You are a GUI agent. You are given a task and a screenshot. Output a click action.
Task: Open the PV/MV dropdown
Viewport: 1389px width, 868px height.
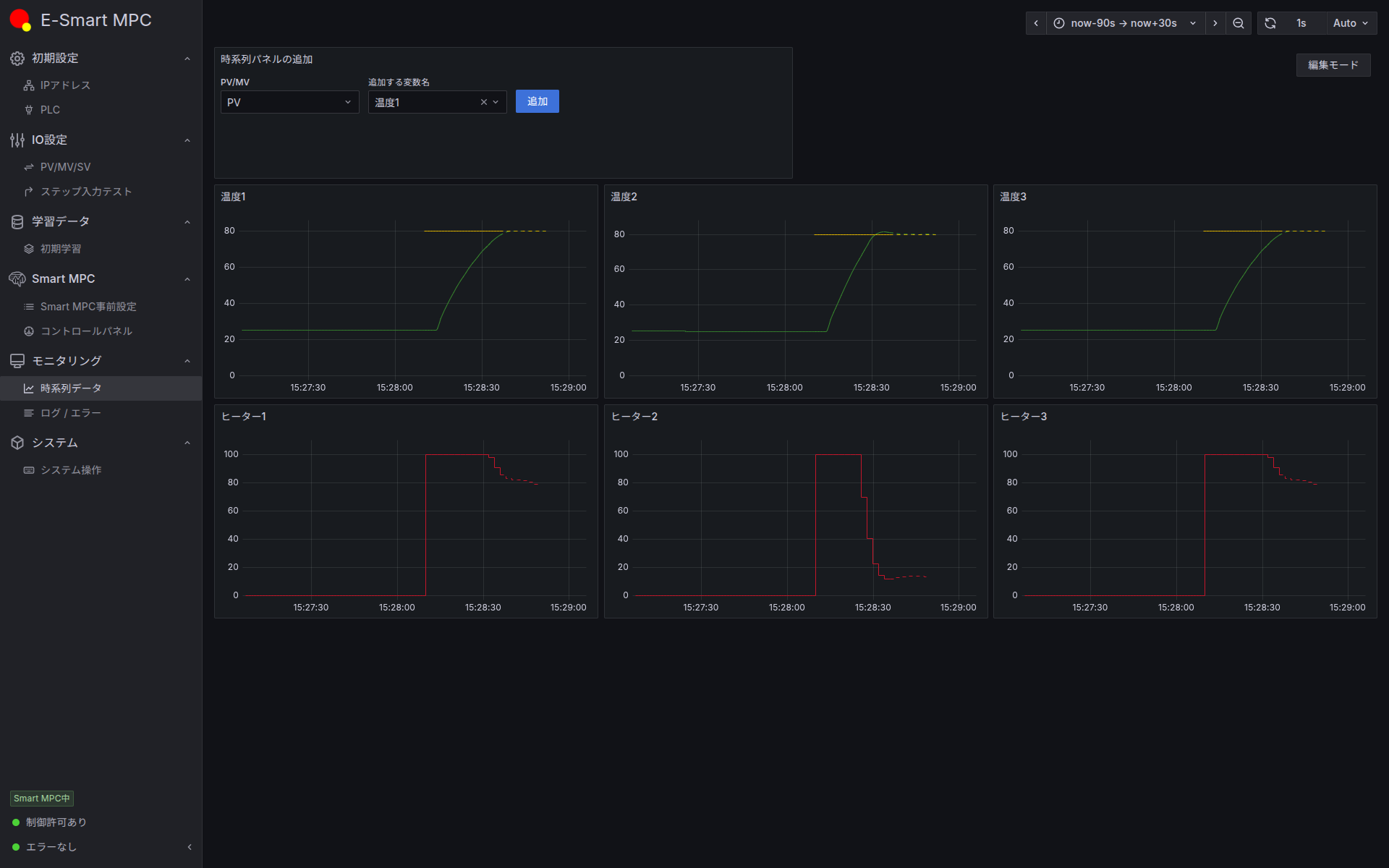click(x=289, y=102)
